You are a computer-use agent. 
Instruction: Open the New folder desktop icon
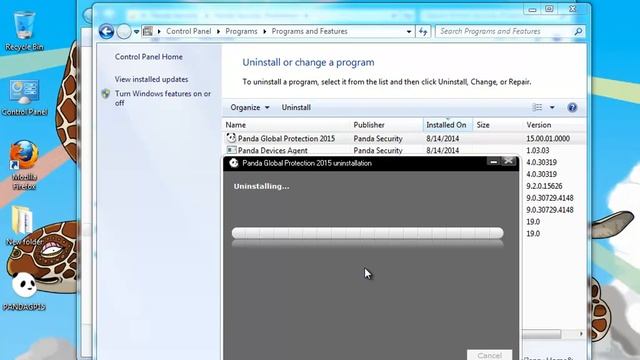(x=24, y=226)
